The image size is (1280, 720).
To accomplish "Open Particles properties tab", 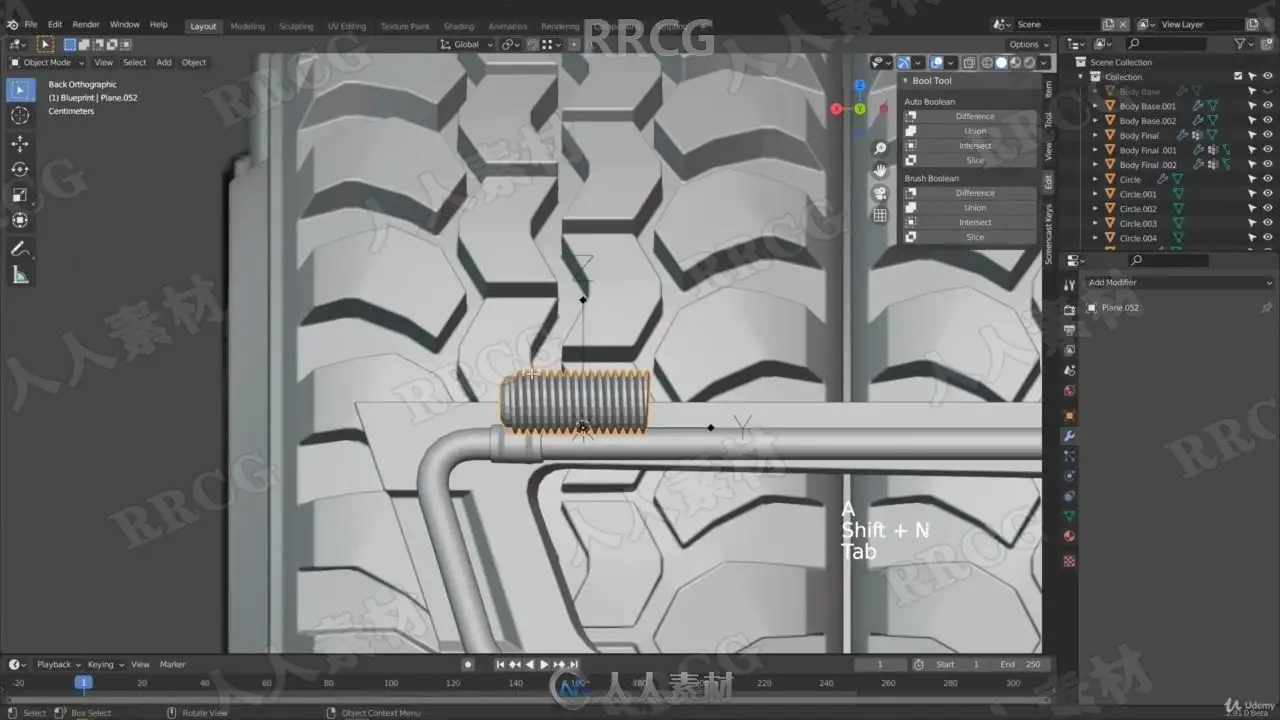I will 1069,456.
